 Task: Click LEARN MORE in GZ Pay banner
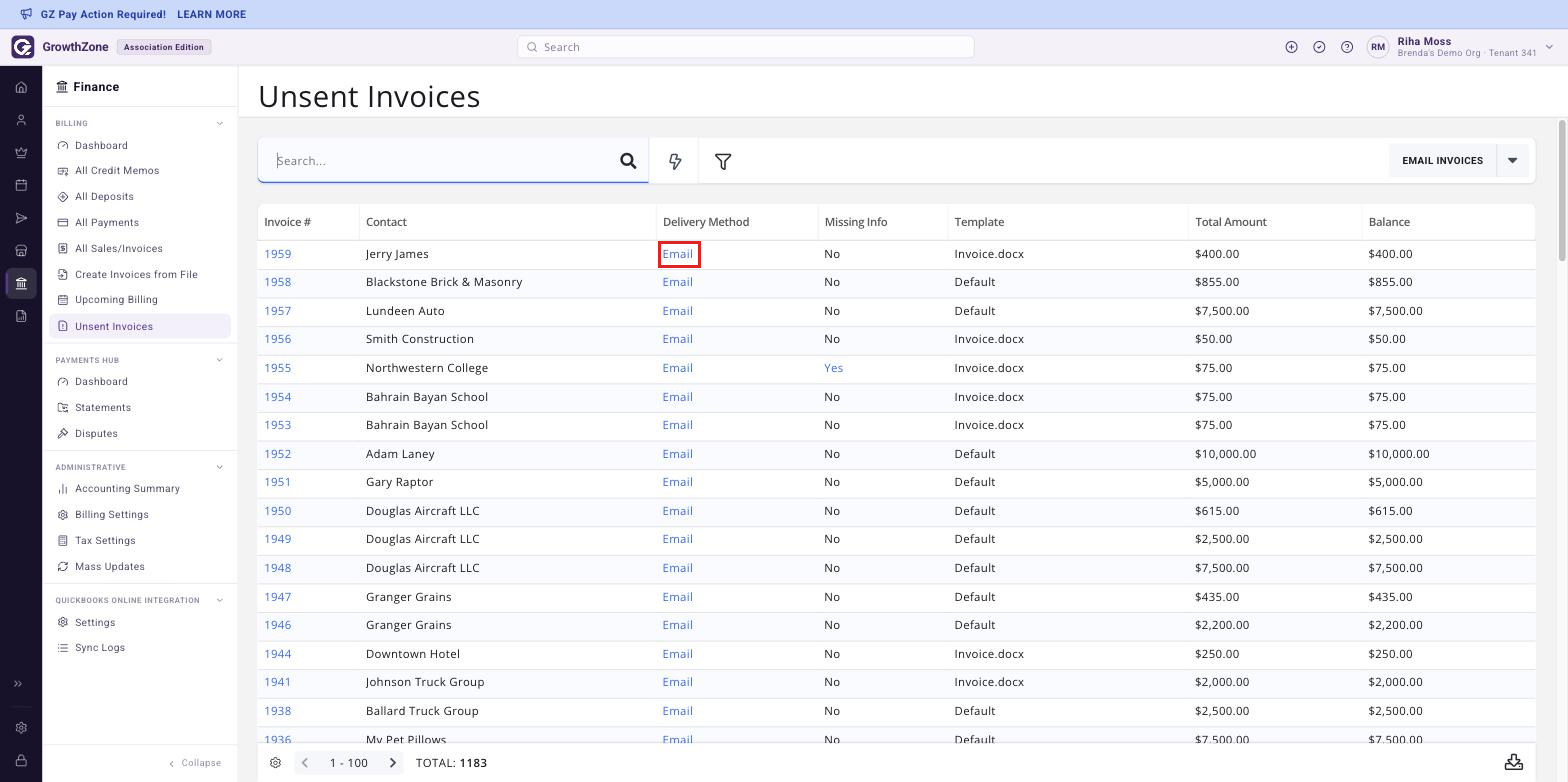[x=211, y=15]
